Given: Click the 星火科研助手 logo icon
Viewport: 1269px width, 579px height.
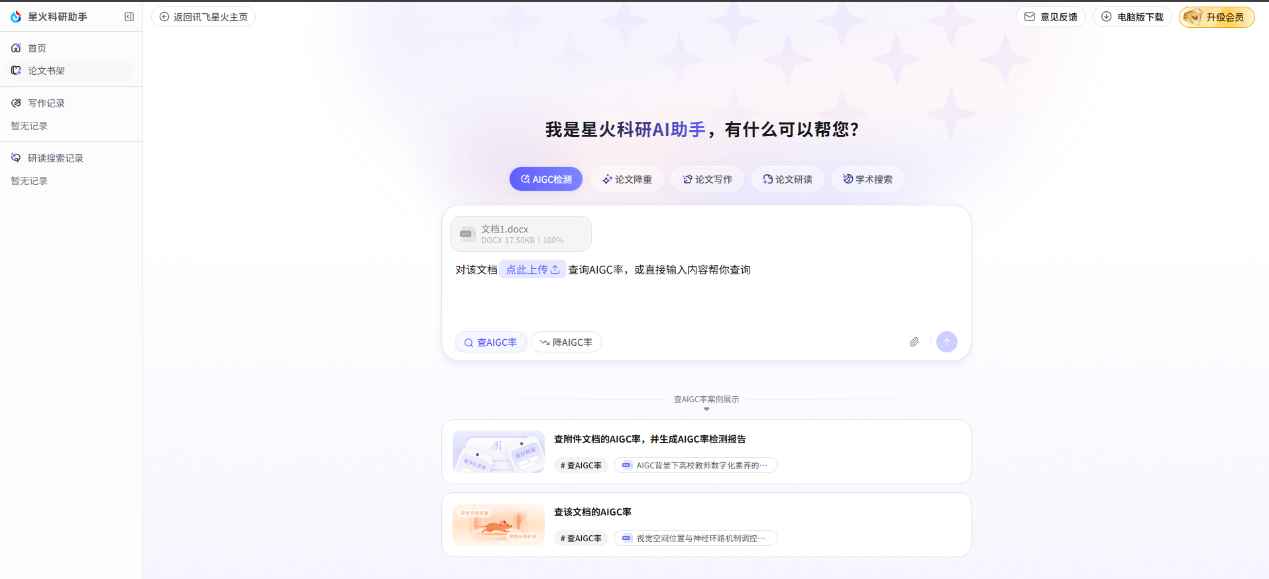Looking at the screenshot, I should coord(15,16).
